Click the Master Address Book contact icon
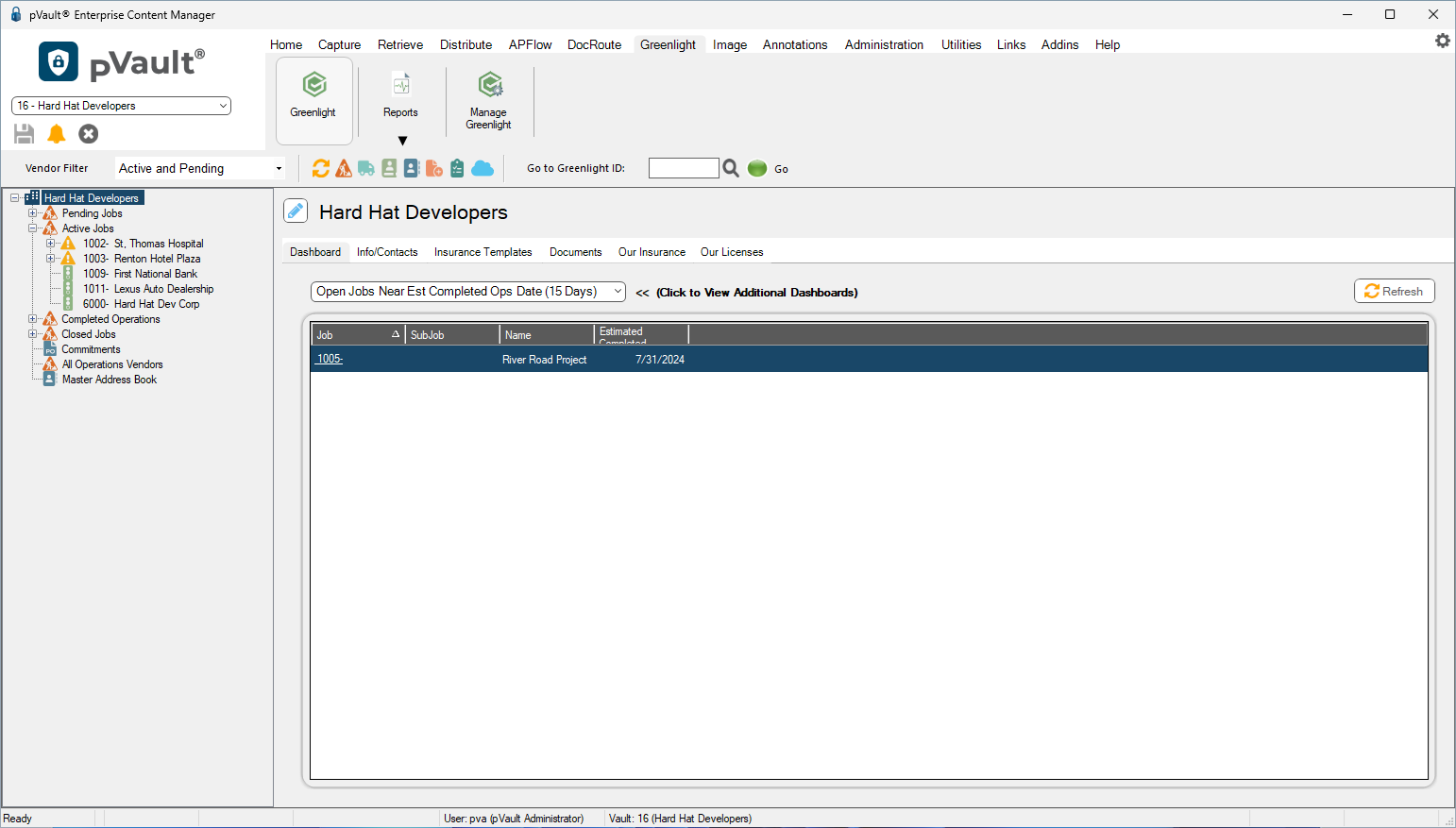This screenshot has height=828, width=1456. (50, 380)
